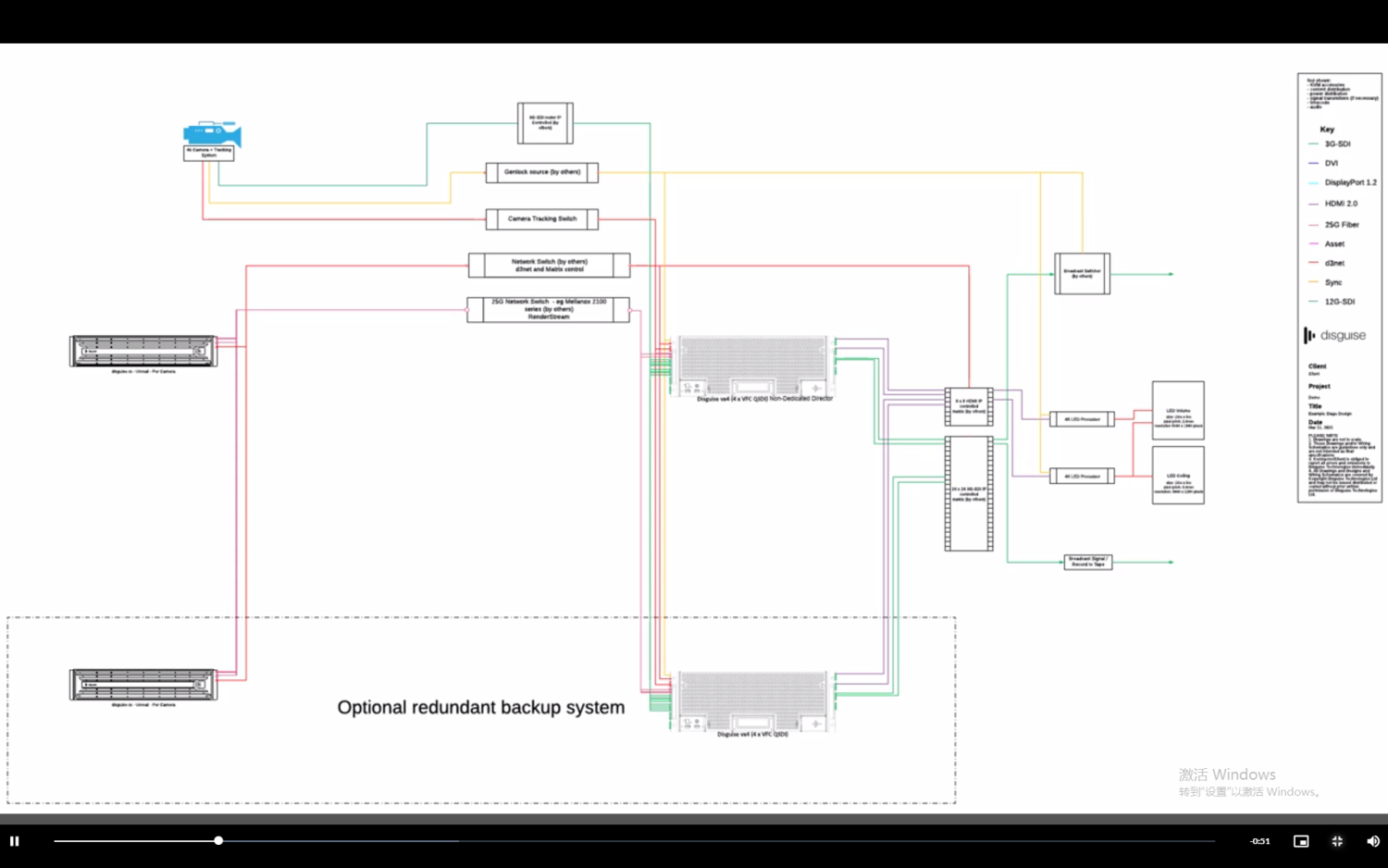
Task: Click the Optional redundant backup system label
Action: pos(480,708)
